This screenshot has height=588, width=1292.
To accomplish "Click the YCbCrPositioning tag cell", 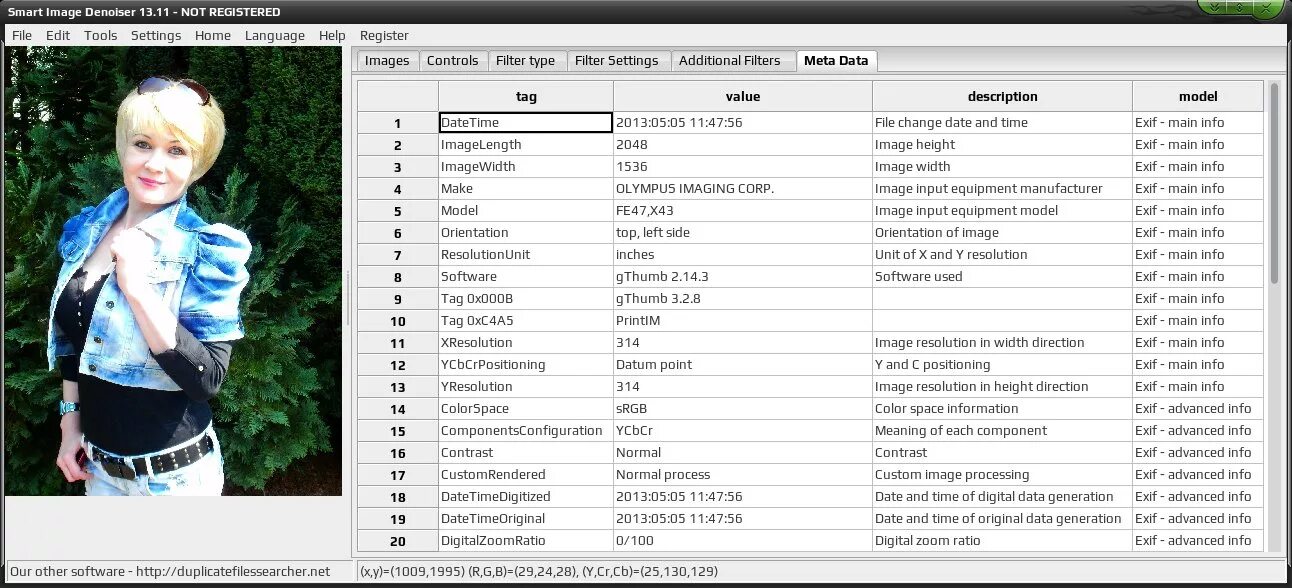I will pos(526,365).
